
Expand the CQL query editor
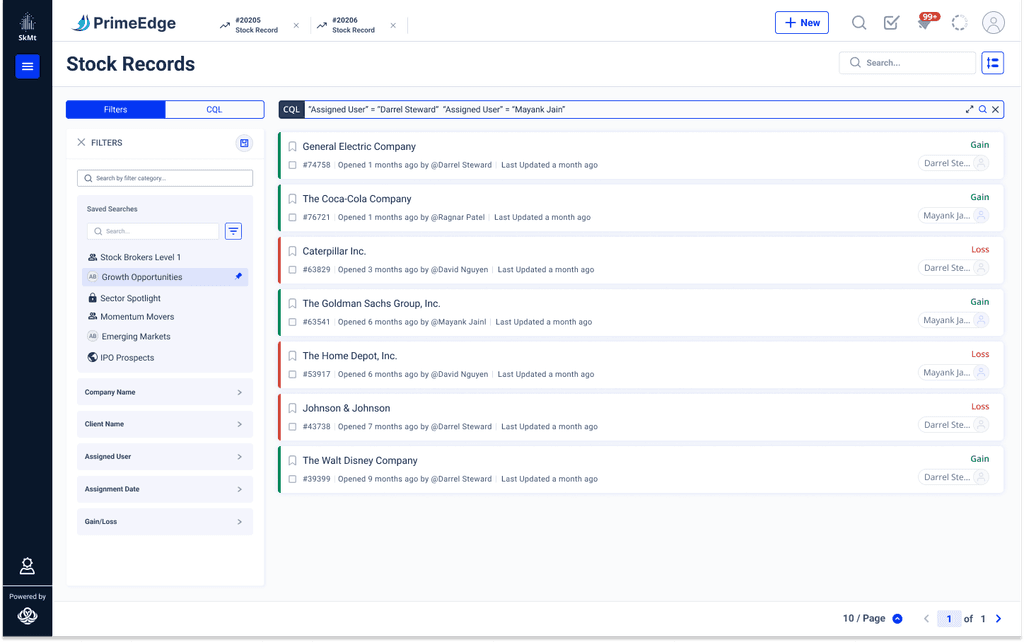(x=969, y=110)
